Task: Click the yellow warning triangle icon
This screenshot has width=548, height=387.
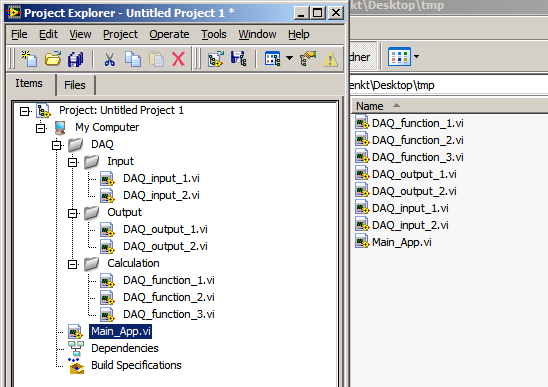Action: (x=330, y=59)
